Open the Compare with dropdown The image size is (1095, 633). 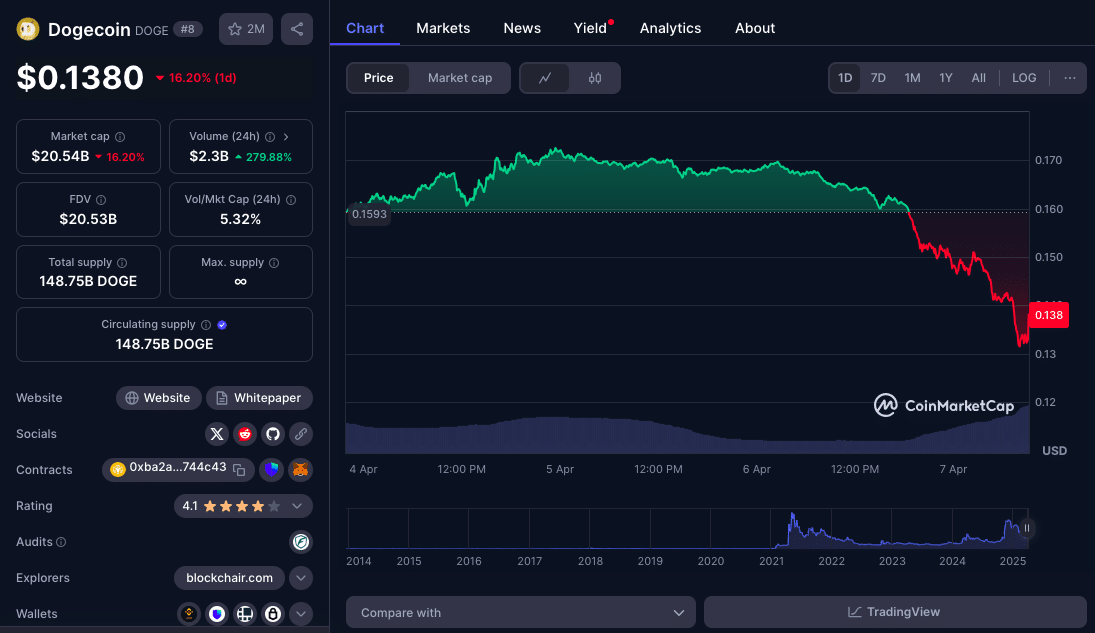(x=520, y=612)
